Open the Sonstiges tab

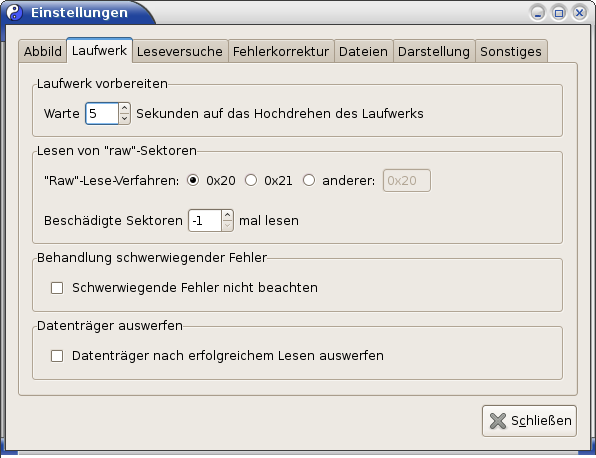coord(511,51)
